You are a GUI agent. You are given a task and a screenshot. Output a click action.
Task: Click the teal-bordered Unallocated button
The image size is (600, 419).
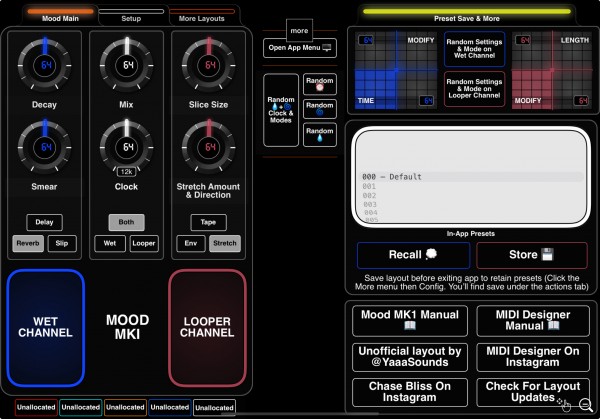[81, 408]
